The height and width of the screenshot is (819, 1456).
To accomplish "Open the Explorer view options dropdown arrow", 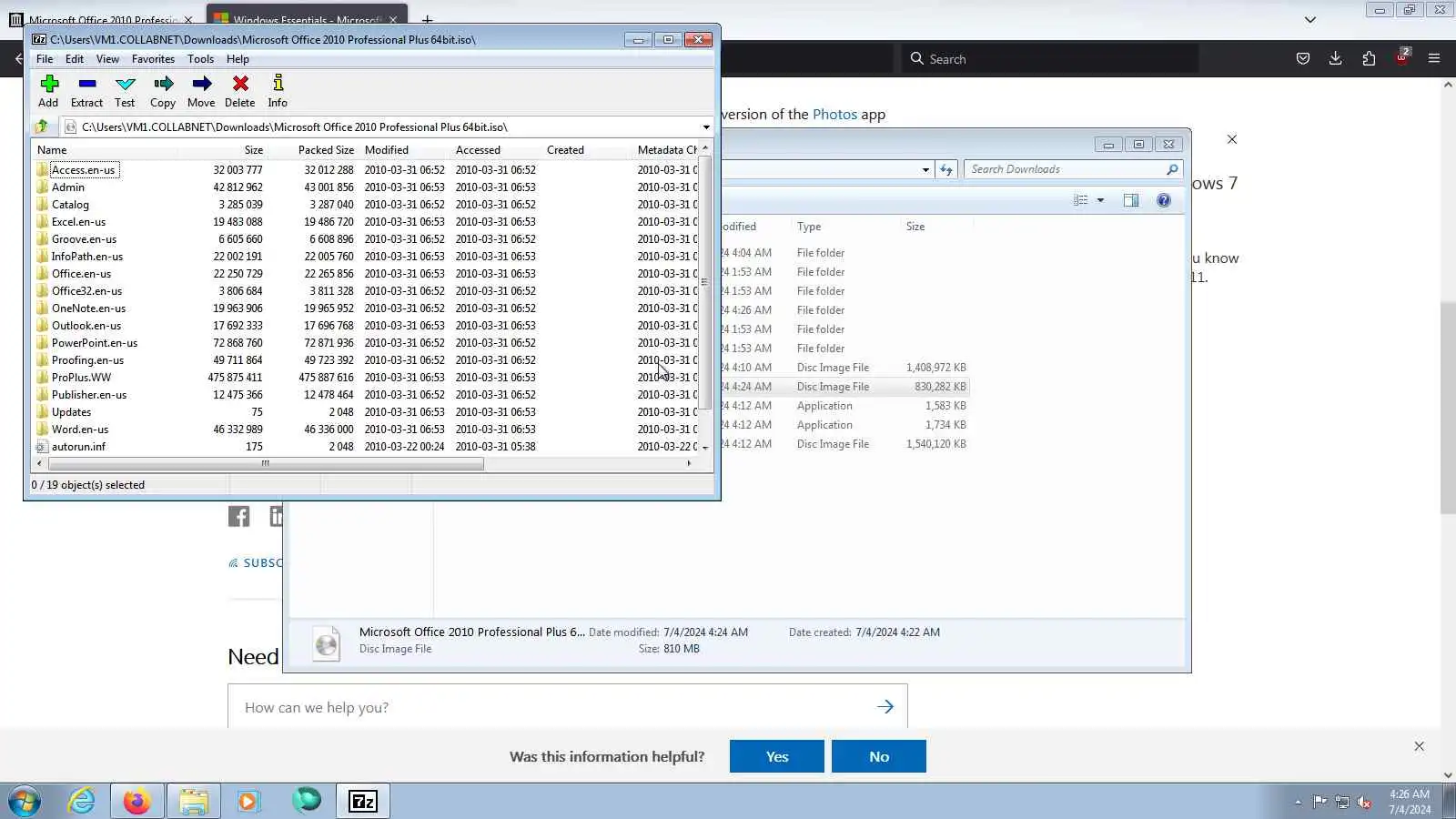I will tap(1100, 200).
